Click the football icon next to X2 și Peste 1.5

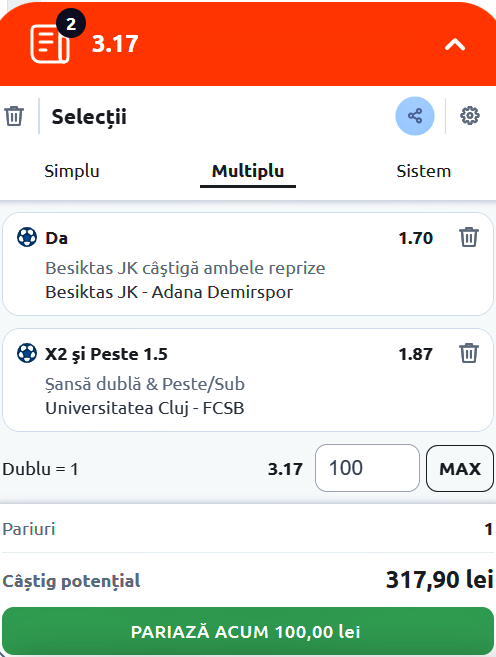27,353
